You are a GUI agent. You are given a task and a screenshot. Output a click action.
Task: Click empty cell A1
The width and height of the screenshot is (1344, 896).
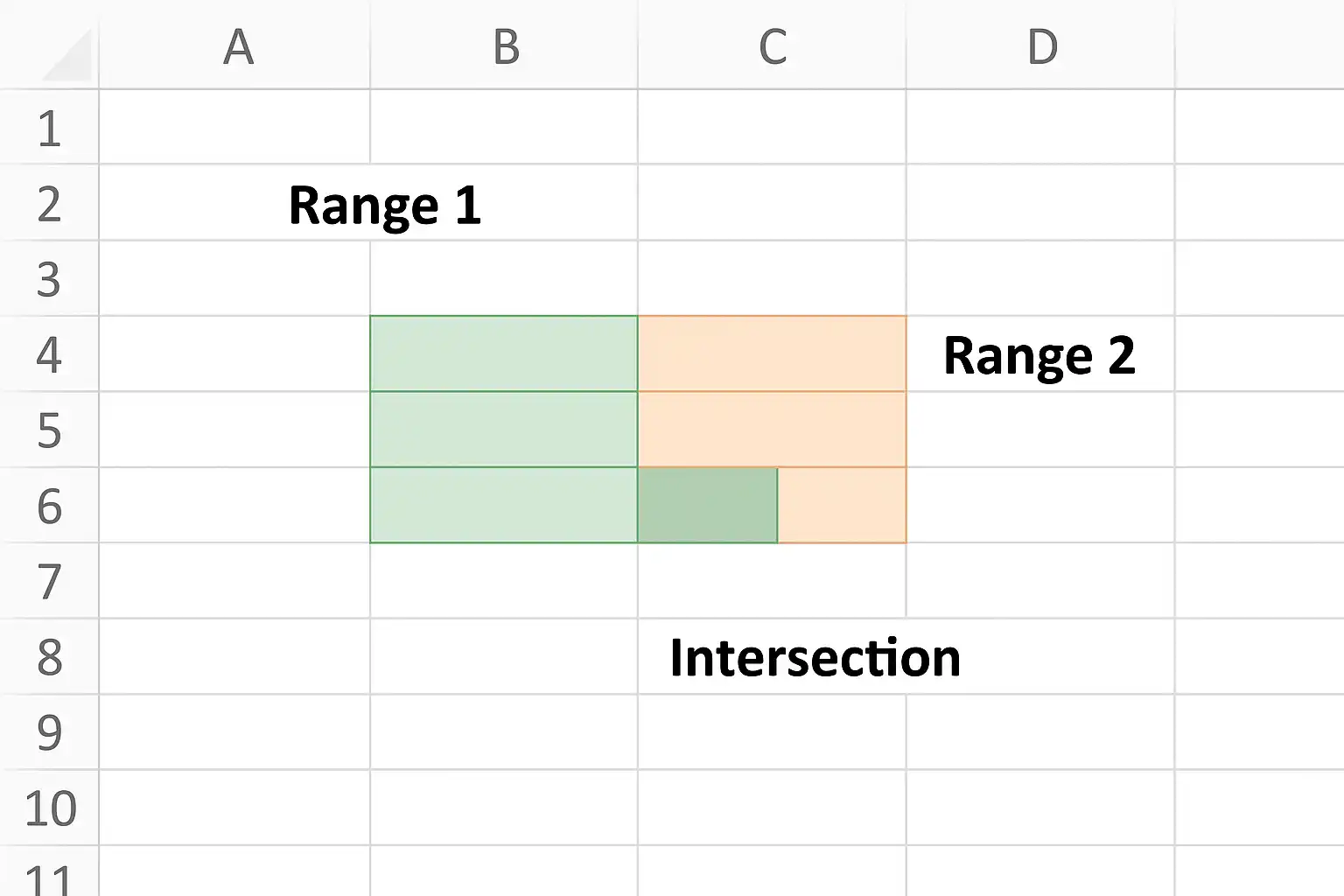click(234, 127)
